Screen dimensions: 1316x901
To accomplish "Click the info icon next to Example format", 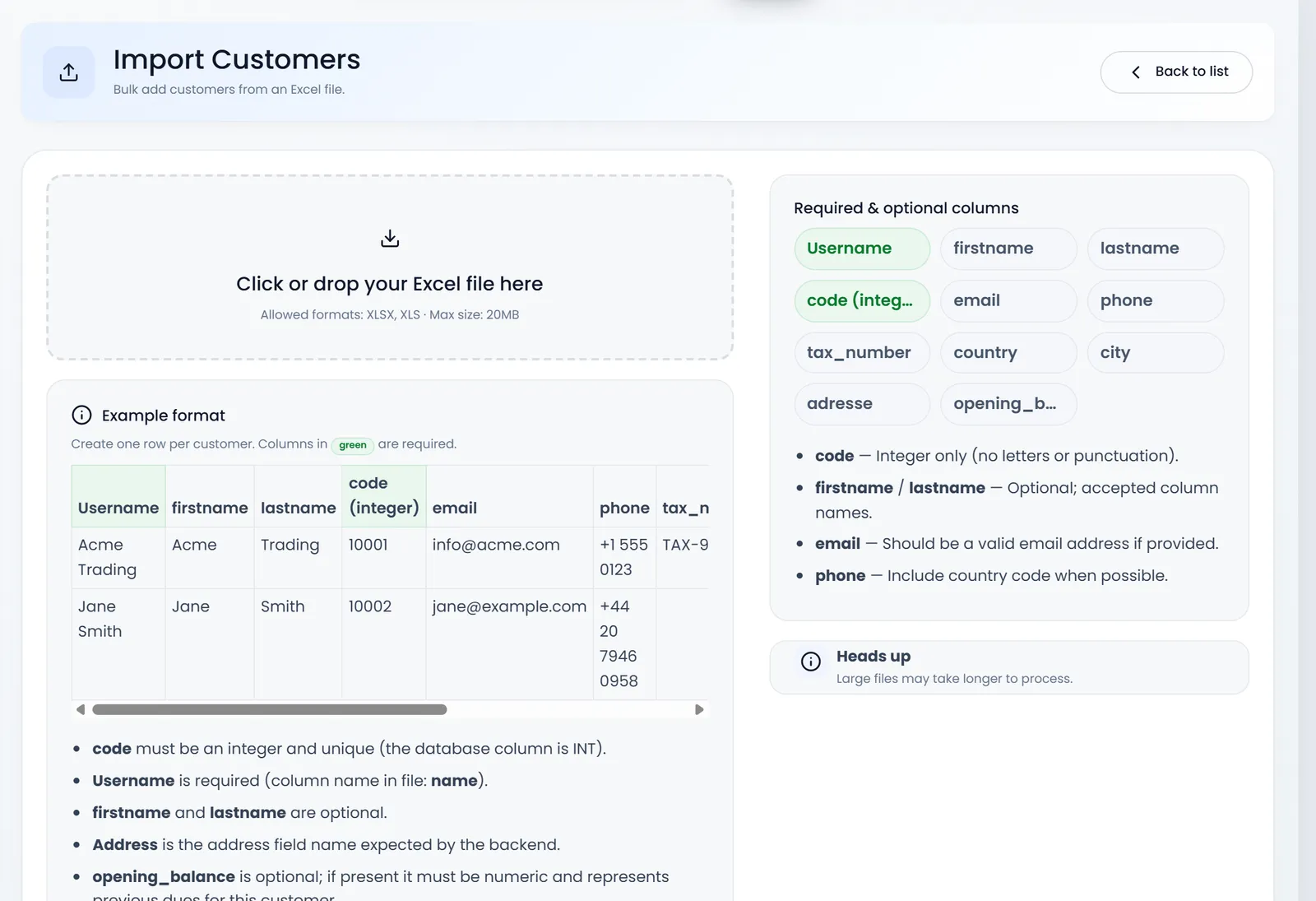I will point(81,415).
